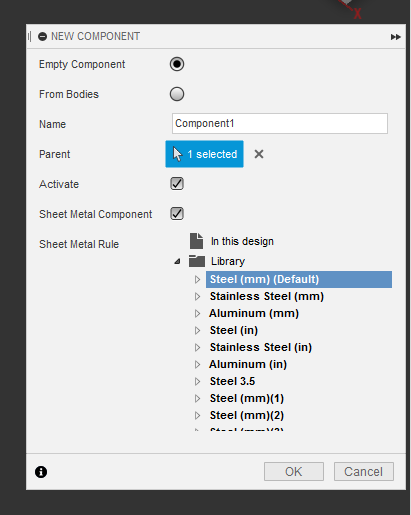Expand the Steel (mm) (Default) rule
Screen dimensions: 411x515
[197, 279]
